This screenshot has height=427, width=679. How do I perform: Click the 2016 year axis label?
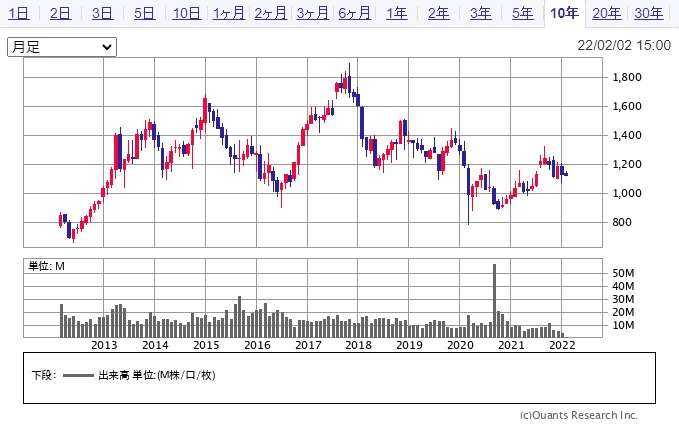click(257, 345)
